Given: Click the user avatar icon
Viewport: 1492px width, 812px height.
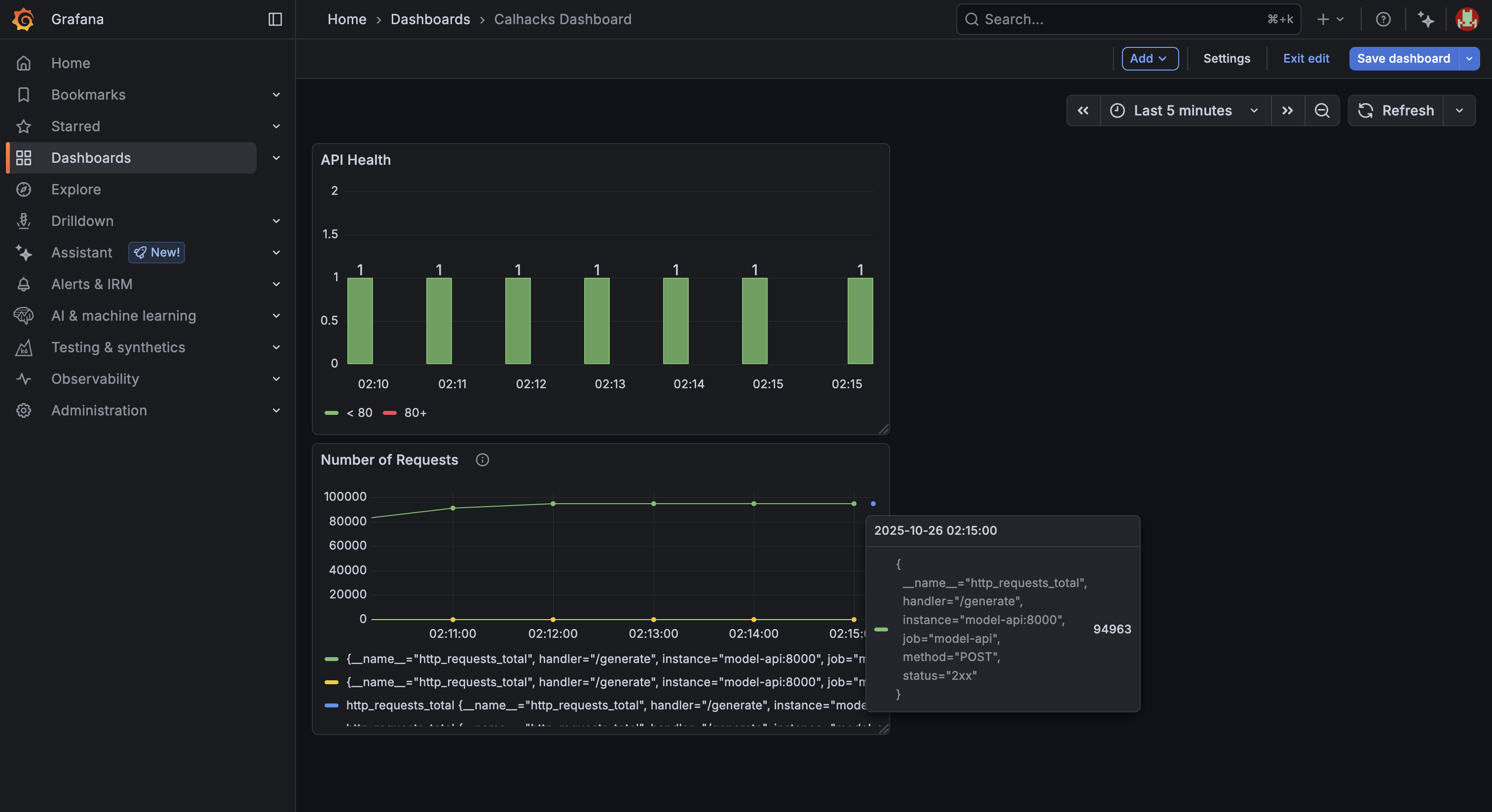Looking at the screenshot, I should pyautogui.click(x=1466, y=19).
